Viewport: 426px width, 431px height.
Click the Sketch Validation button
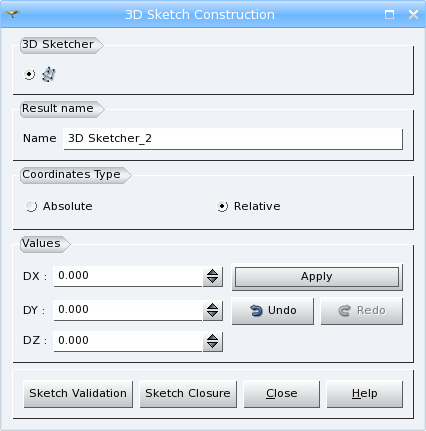[78, 394]
